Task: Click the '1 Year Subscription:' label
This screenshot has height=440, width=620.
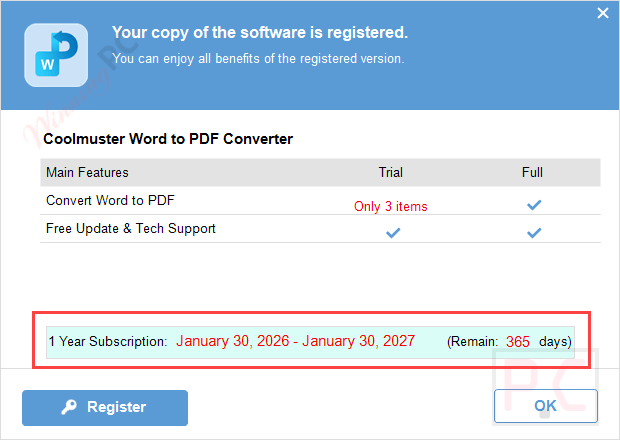Action: [x=108, y=341]
